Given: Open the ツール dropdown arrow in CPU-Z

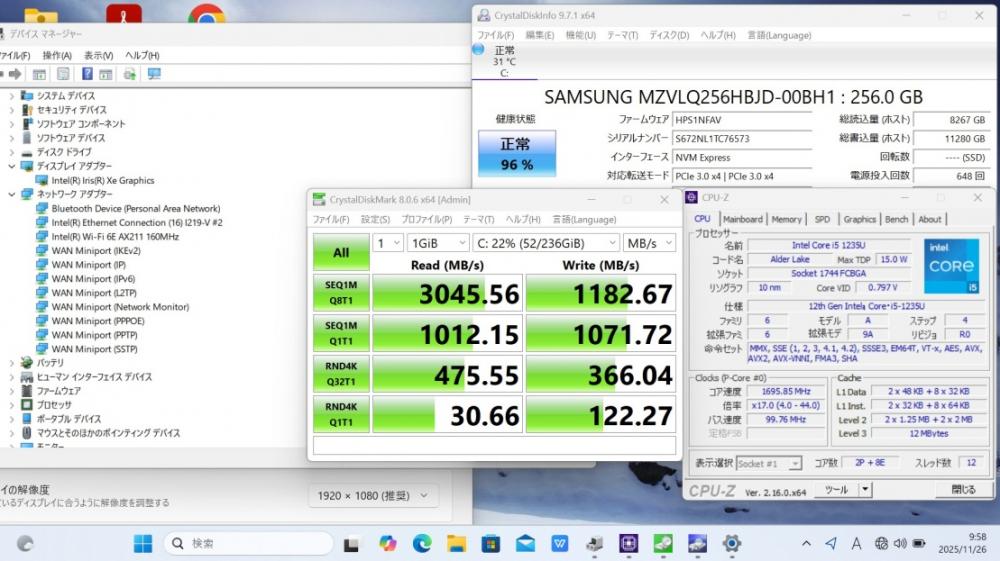Looking at the screenshot, I should pos(865,490).
